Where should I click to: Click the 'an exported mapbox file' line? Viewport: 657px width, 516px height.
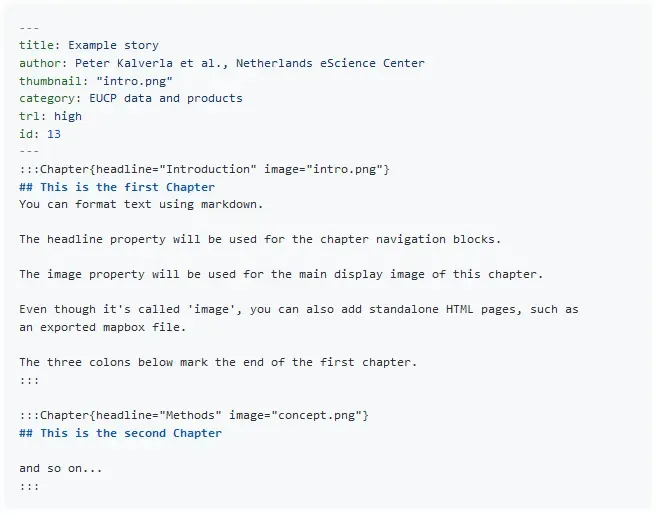click(103, 327)
